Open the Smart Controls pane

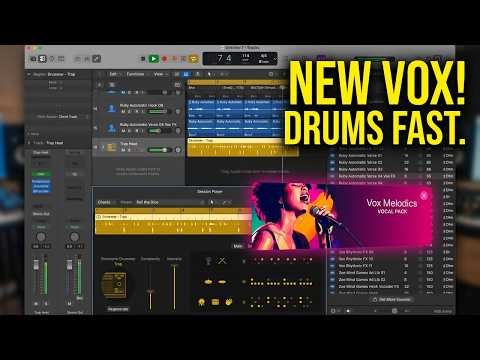[x=77, y=59]
